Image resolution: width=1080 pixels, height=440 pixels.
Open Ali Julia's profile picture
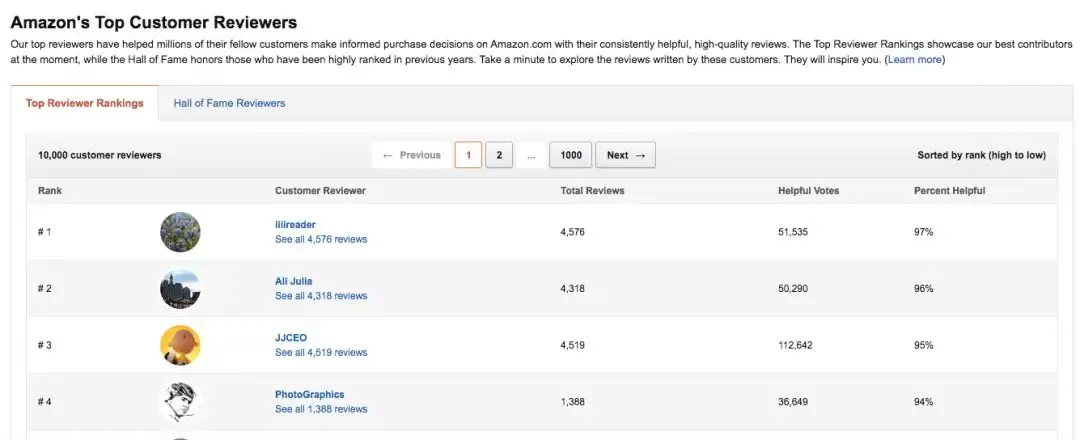coord(180,289)
